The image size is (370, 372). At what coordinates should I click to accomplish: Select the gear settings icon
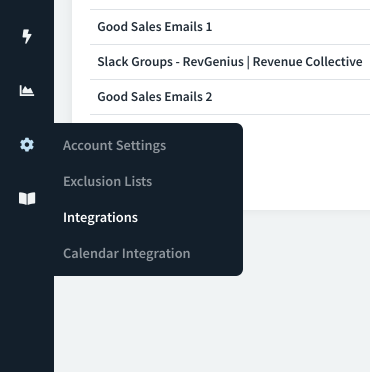point(27,145)
